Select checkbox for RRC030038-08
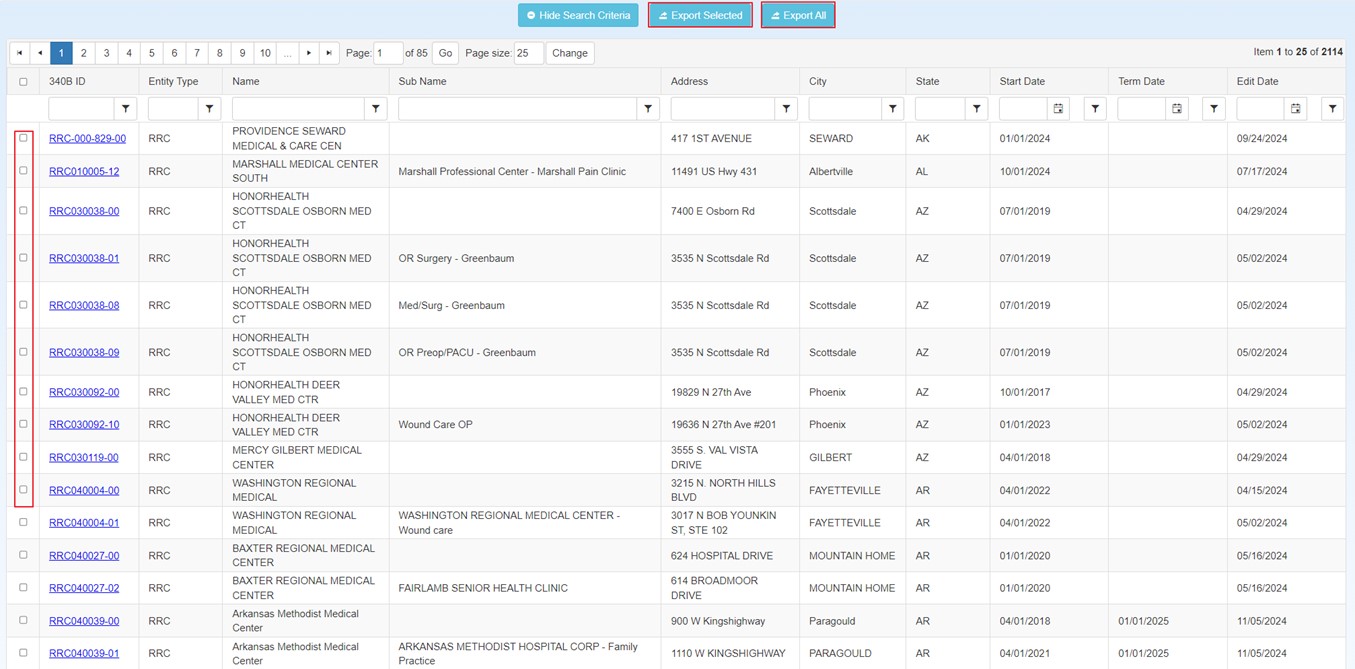1355x669 pixels. [23, 305]
